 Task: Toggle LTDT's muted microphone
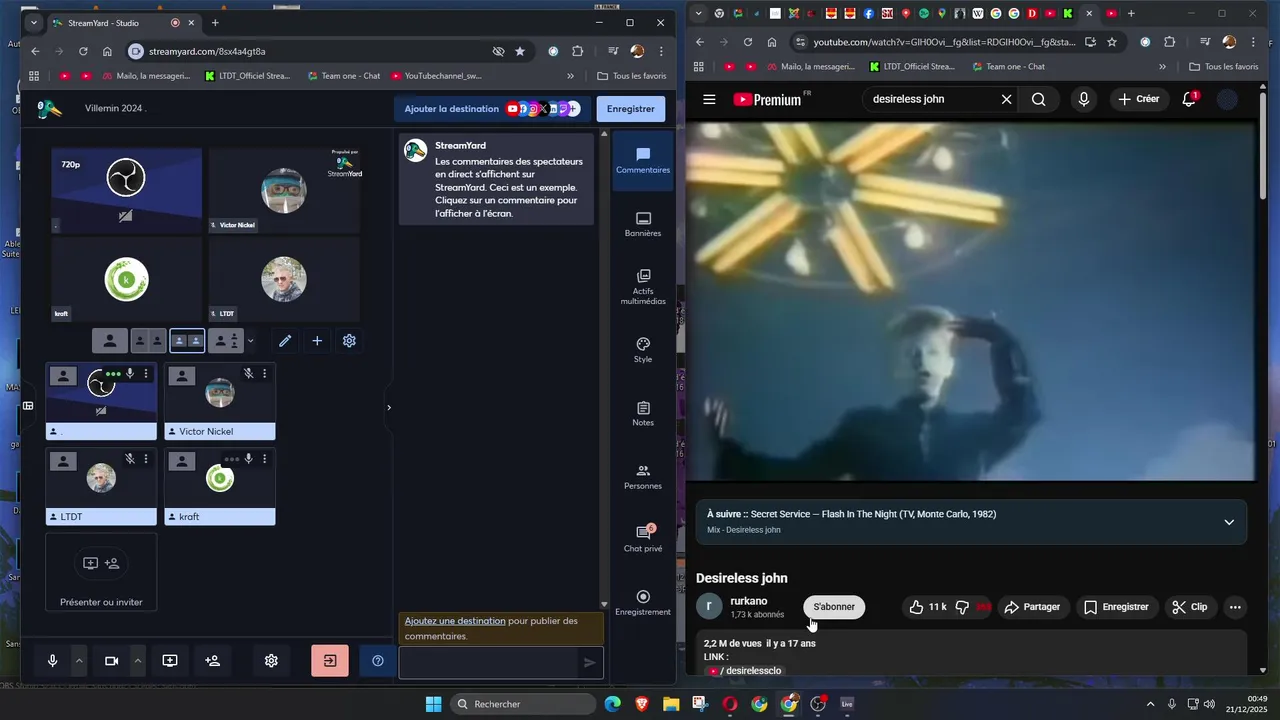pos(130,459)
